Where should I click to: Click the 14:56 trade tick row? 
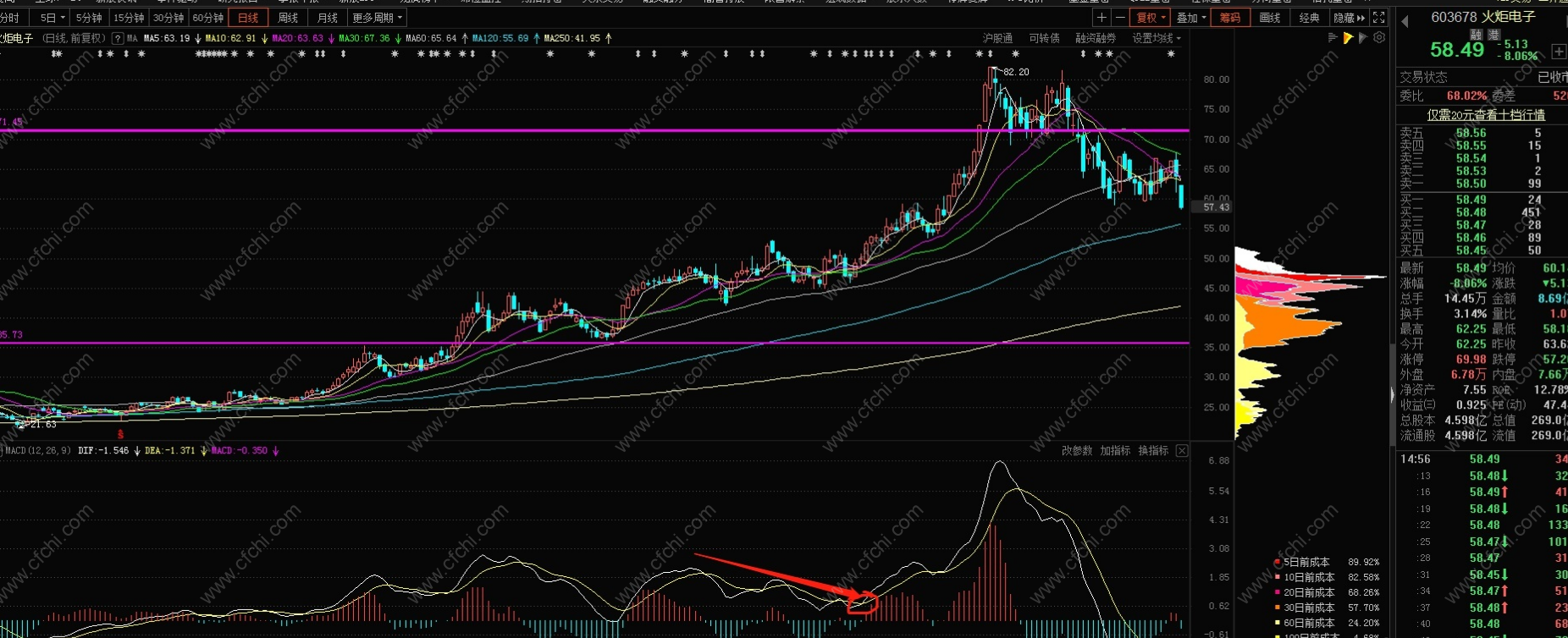tap(1482, 459)
